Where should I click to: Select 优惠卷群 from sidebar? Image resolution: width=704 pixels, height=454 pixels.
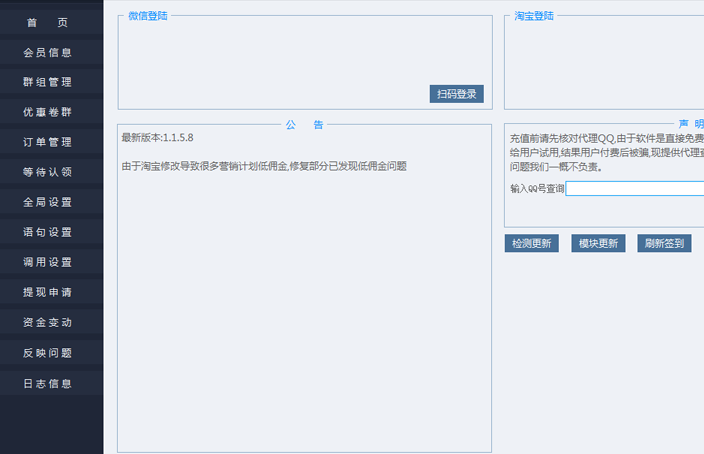click(48, 112)
